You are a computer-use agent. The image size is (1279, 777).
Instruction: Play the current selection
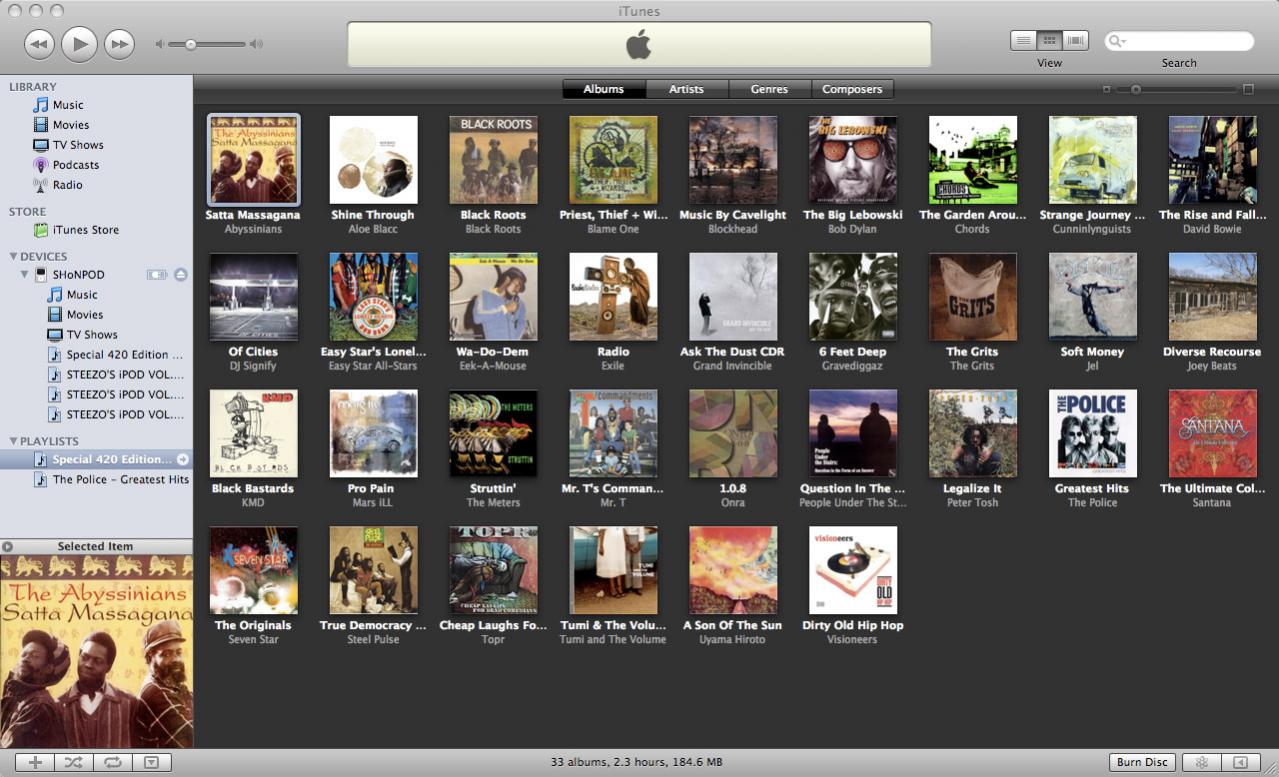[79, 43]
